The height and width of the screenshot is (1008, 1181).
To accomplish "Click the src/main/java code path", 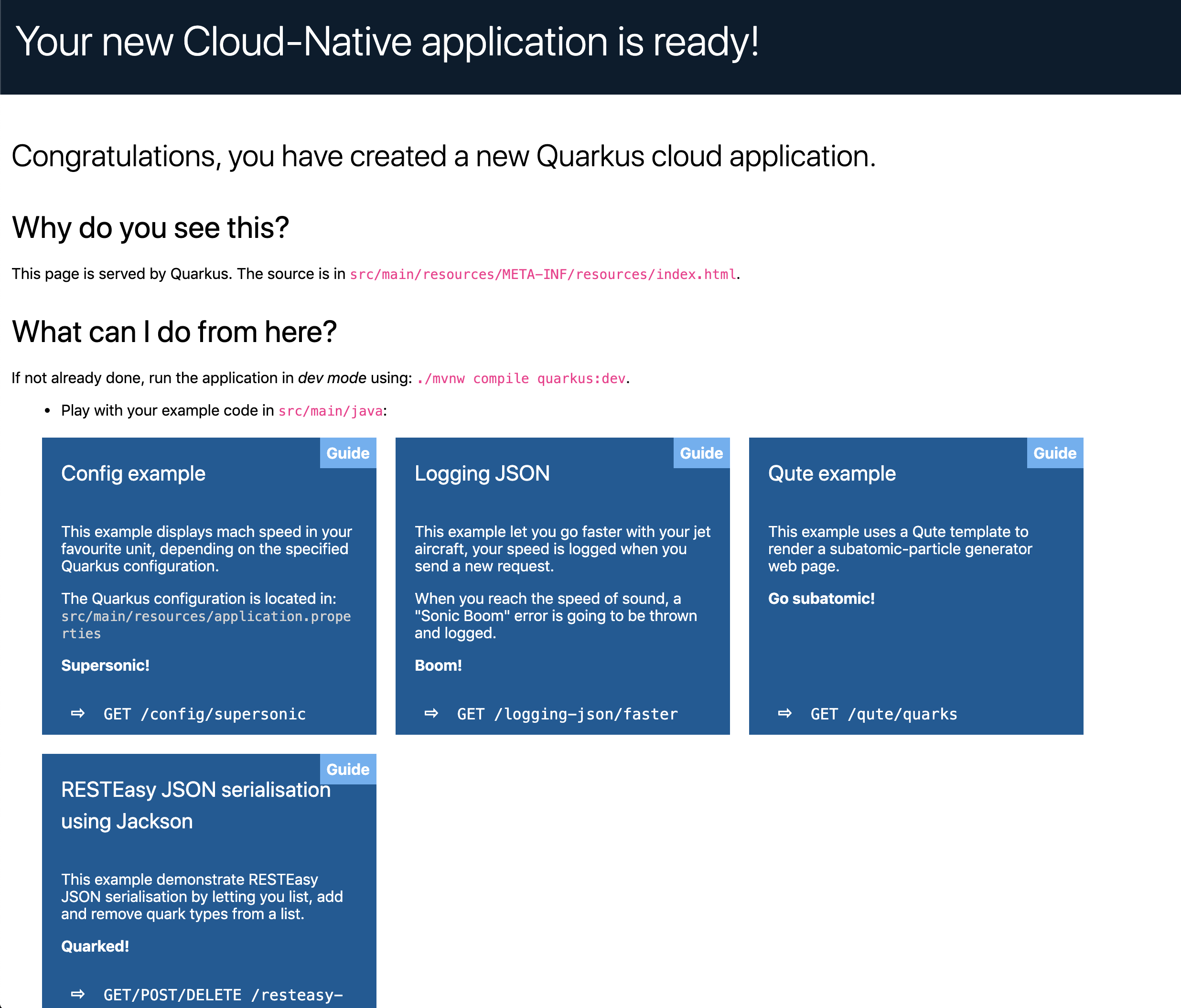I will (330, 411).
